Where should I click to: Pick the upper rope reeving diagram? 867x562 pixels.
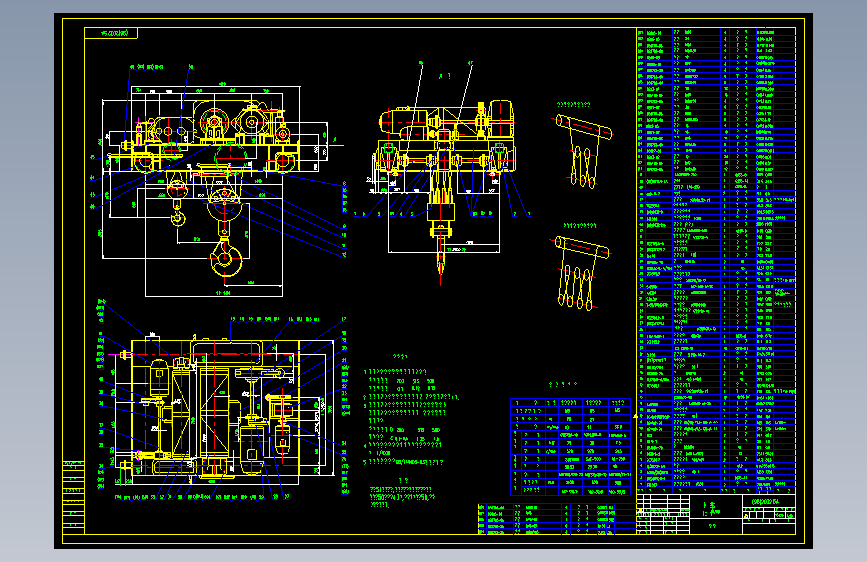[x=583, y=150]
